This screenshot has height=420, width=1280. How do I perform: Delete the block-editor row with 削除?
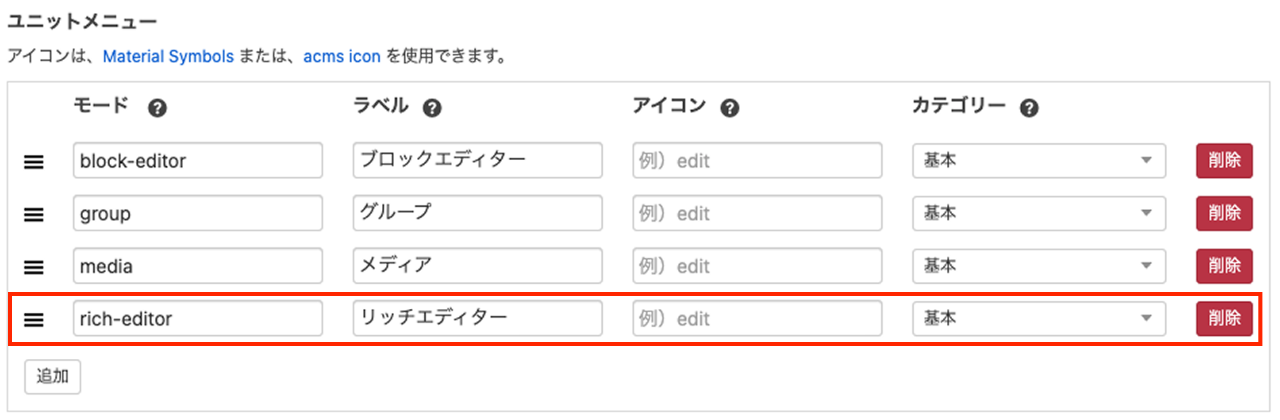[x=1224, y=160]
